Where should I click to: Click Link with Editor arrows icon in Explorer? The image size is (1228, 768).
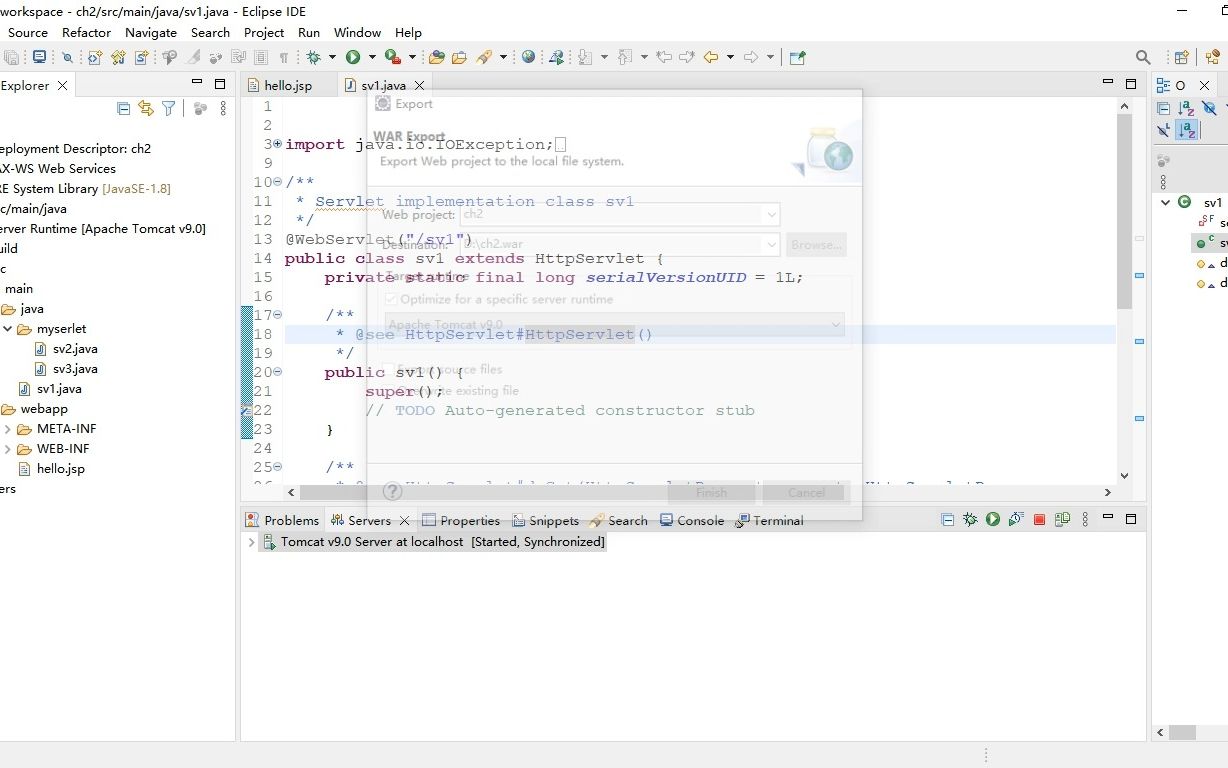[146, 109]
